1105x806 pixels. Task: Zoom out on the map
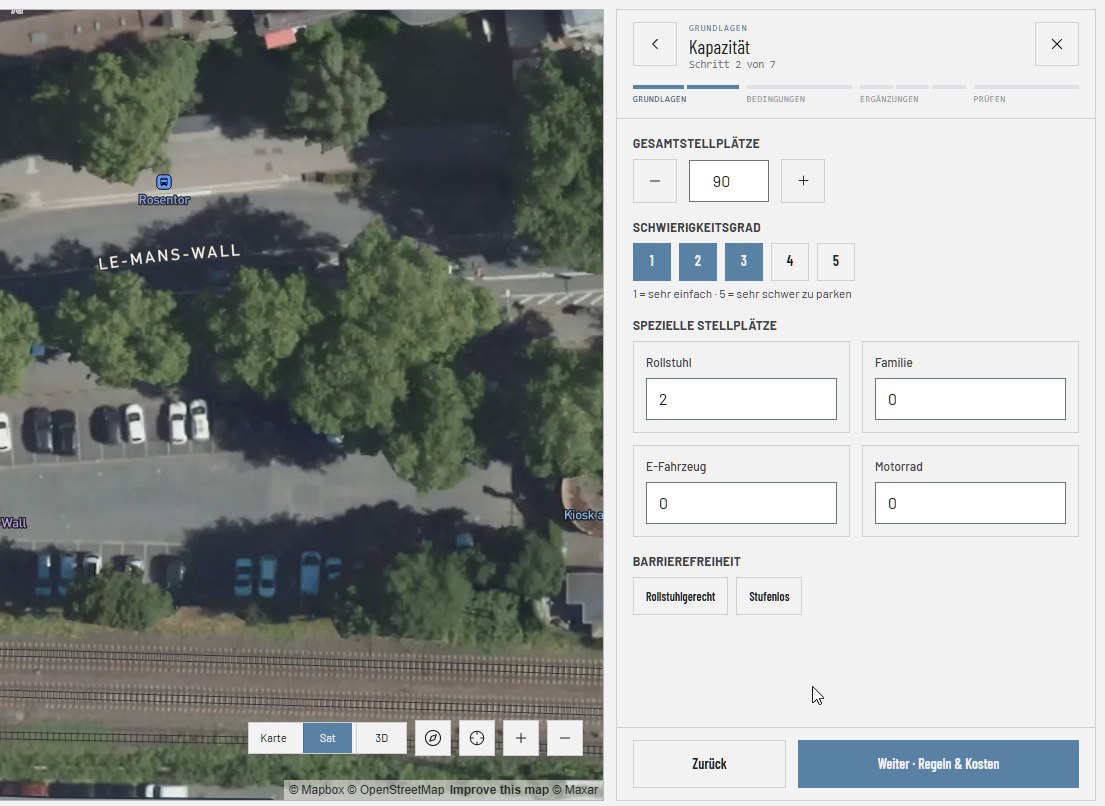tap(564, 738)
